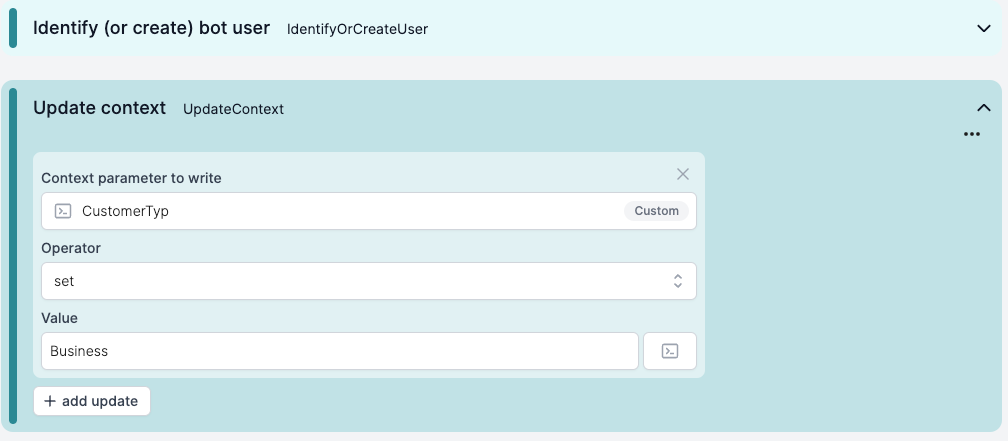Click the Custom badge in parameter field
This screenshot has height=441, width=1008.
[x=656, y=211]
